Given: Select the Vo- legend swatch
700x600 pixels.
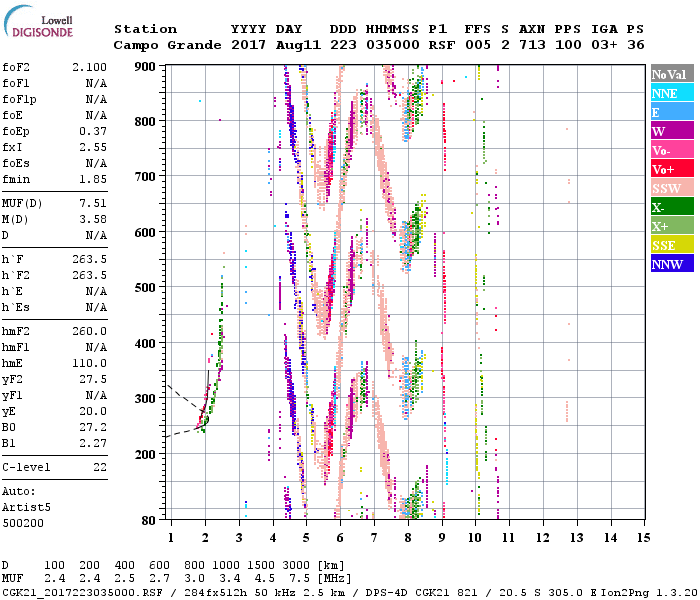Looking at the screenshot, I should [x=672, y=150].
